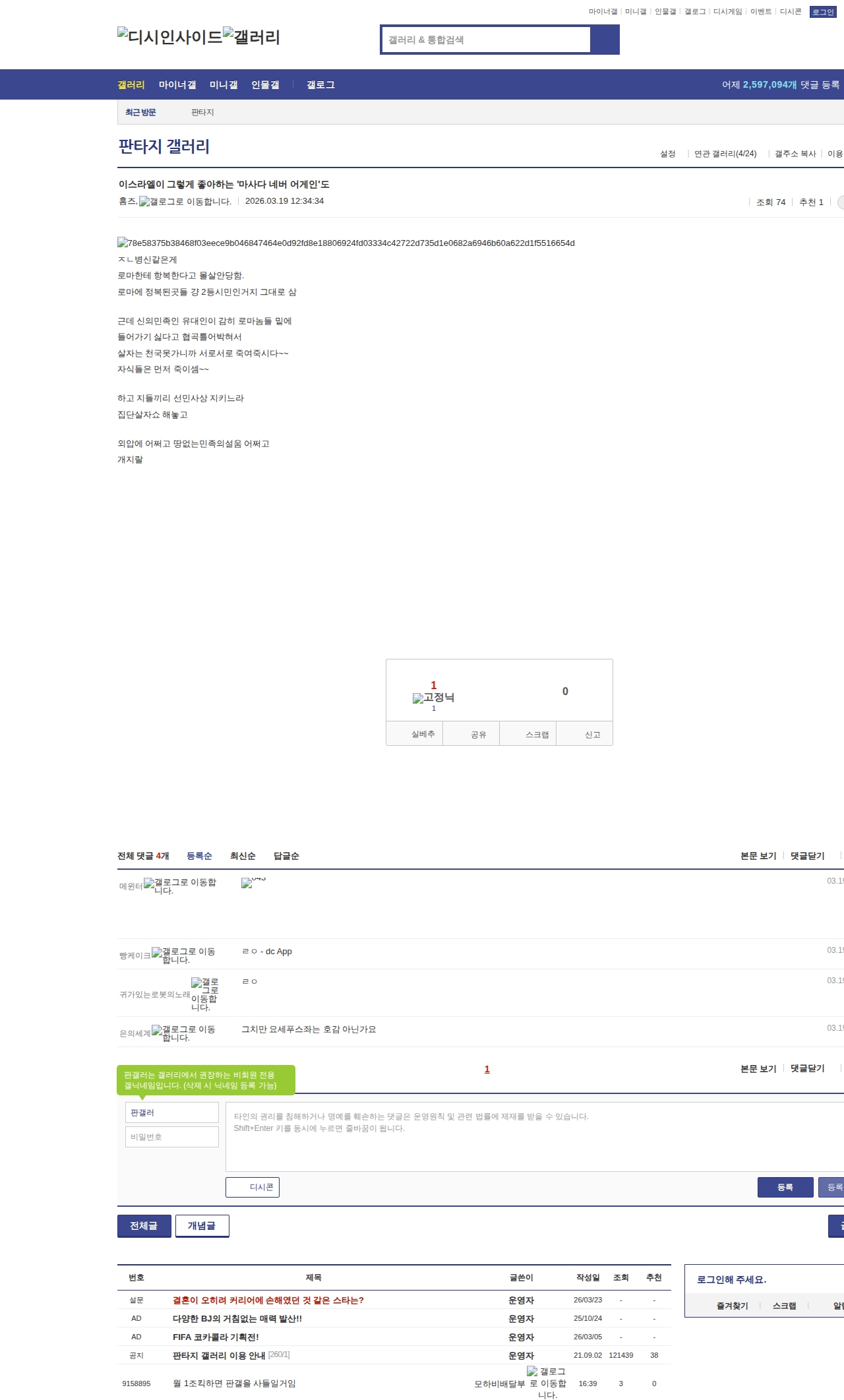Screen dimensions: 844x1400
Task: Click the 고정닉 upvote icon
Action: 433,698
